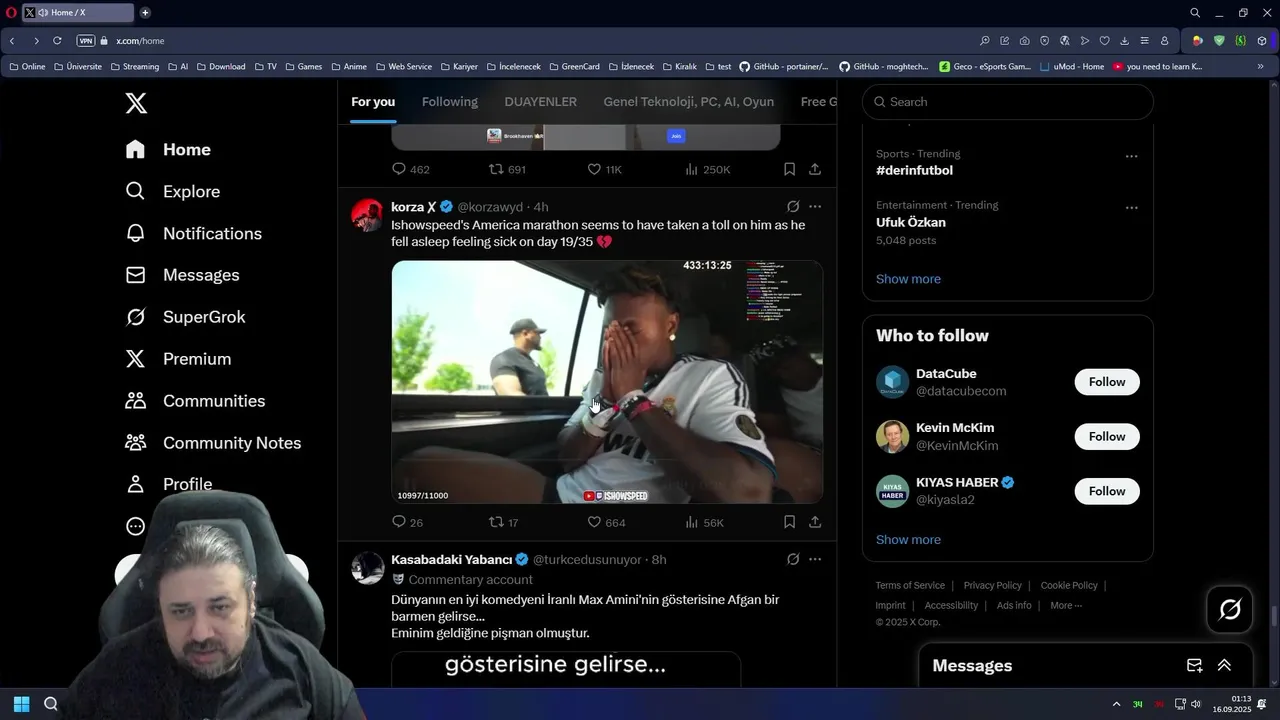Viewport: 1280px width, 720px height.
Task: Open Communities in the sidebar
Action: click(195, 401)
